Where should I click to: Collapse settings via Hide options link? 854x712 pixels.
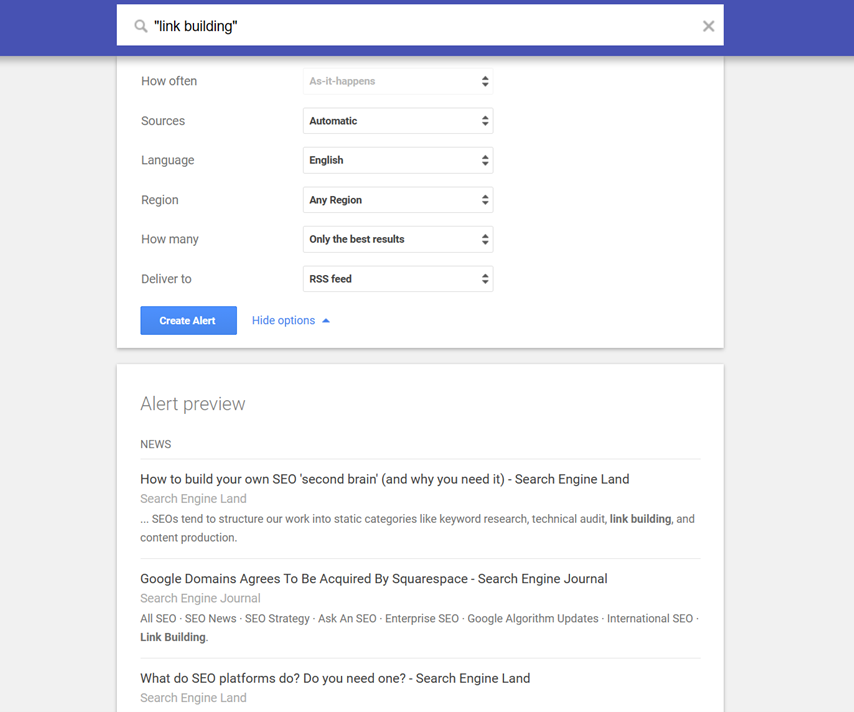[283, 320]
